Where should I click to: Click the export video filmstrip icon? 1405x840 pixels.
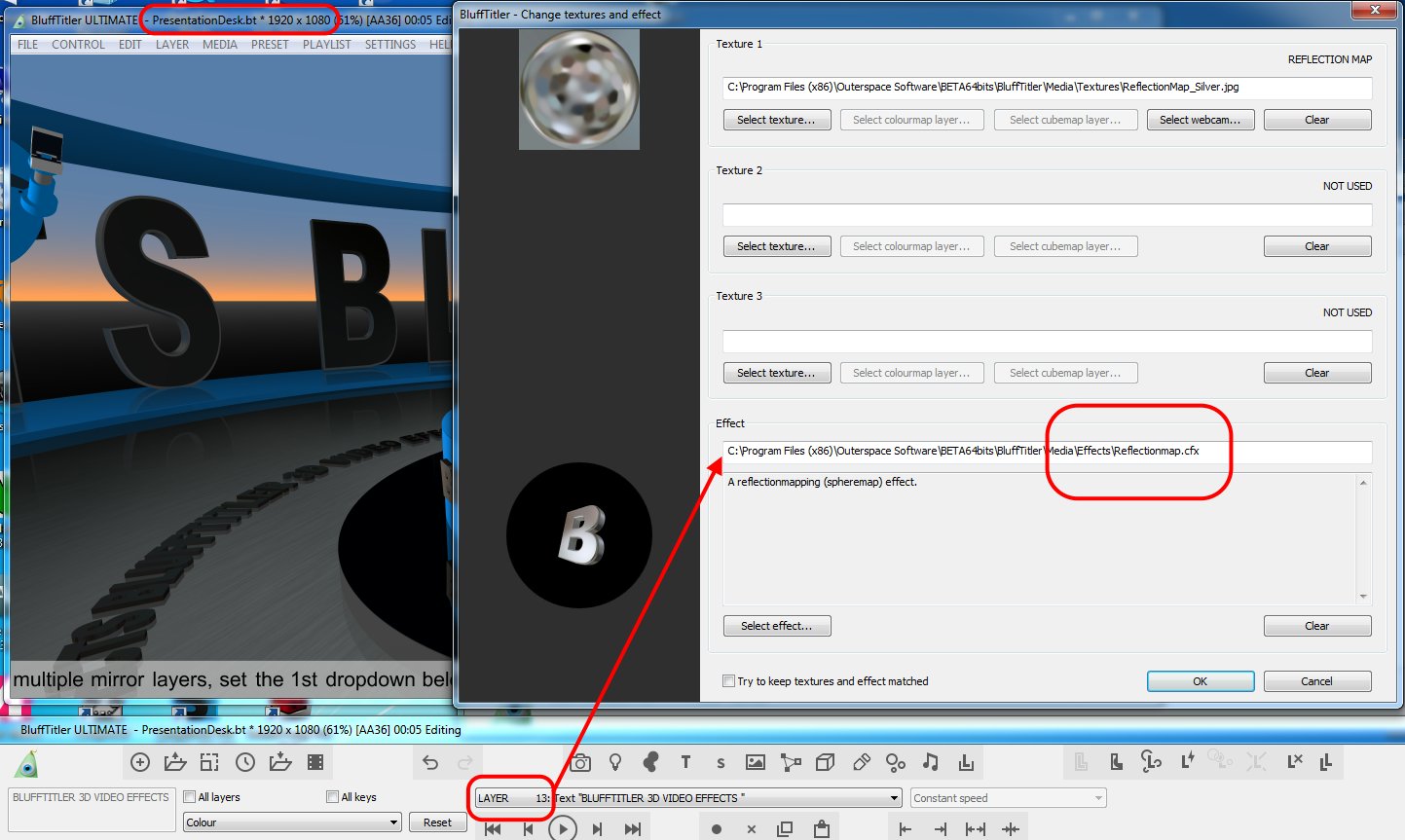pyautogui.click(x=315, y=762)
